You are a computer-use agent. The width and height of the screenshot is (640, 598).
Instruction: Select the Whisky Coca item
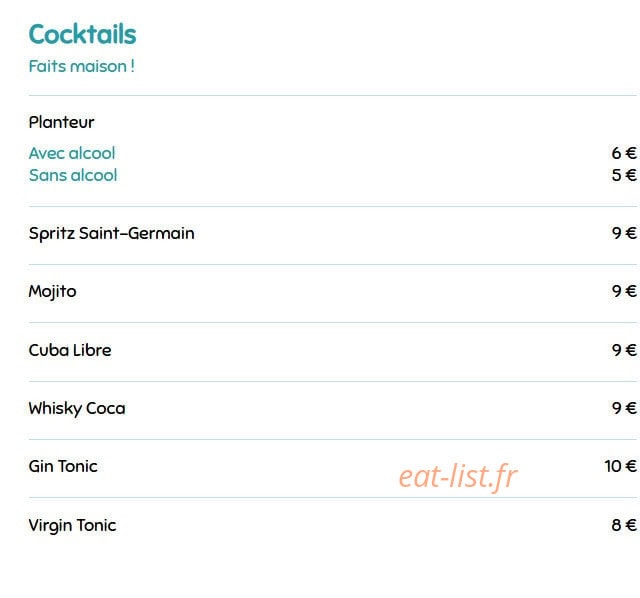pos(77,409)
